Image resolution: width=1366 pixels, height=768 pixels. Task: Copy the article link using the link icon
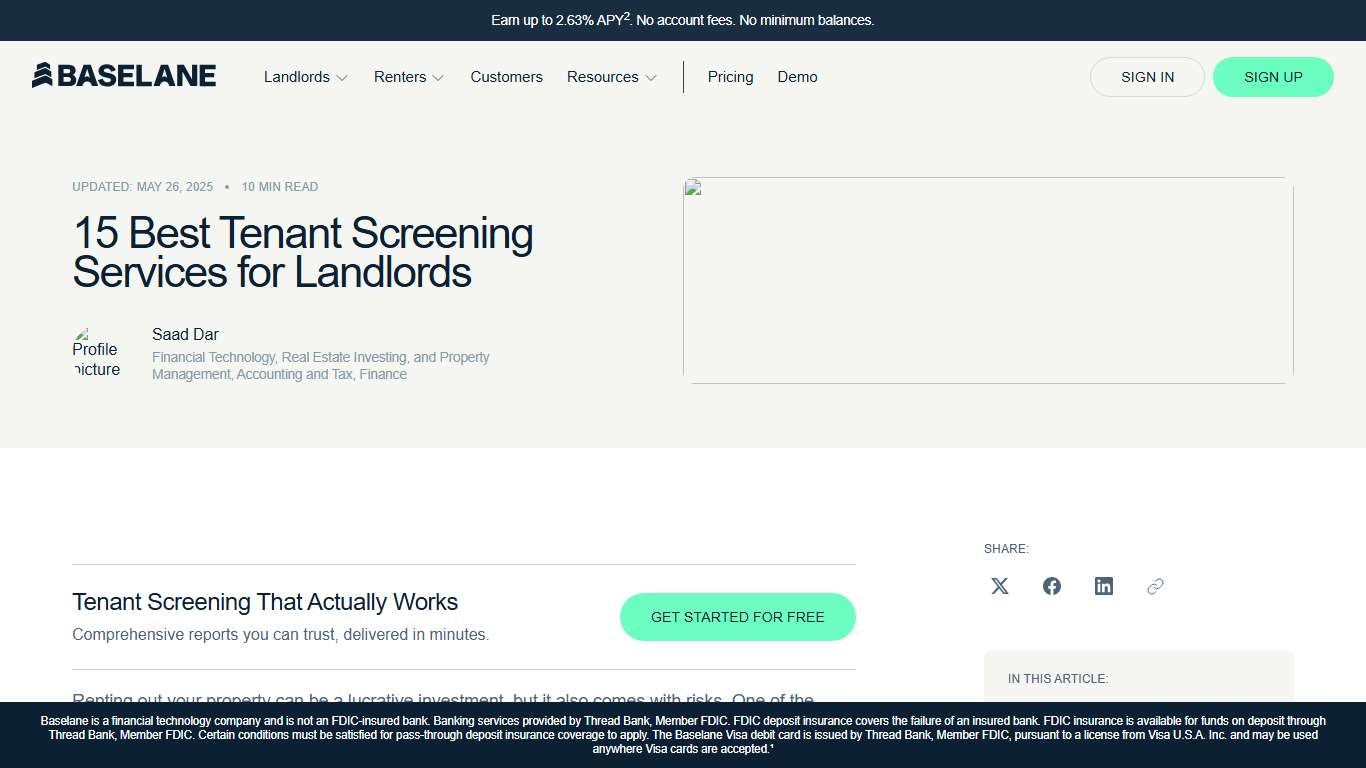(1155, 586)
